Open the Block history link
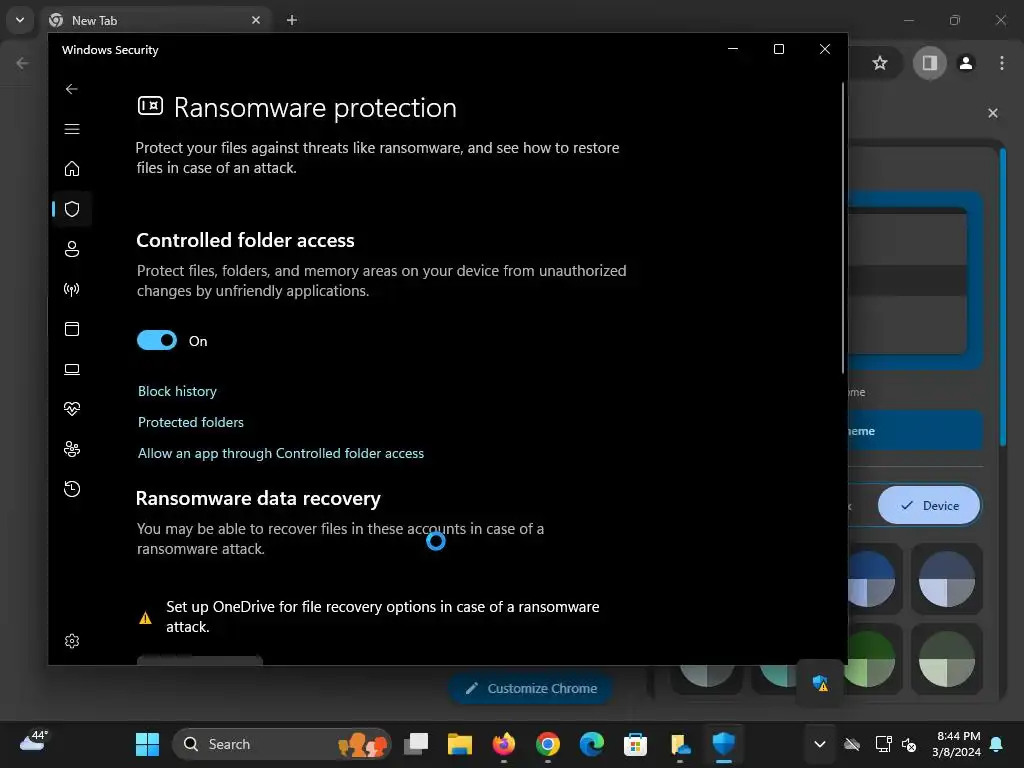Image resolution: width=1024 pixels, height=768 pixels. coord(177,391)
